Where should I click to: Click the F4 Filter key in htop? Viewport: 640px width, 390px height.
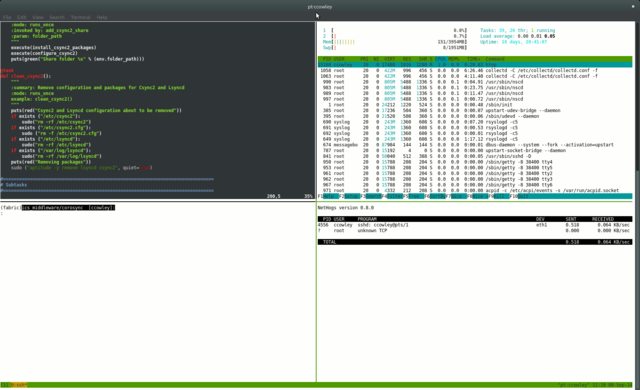point(392,196)
